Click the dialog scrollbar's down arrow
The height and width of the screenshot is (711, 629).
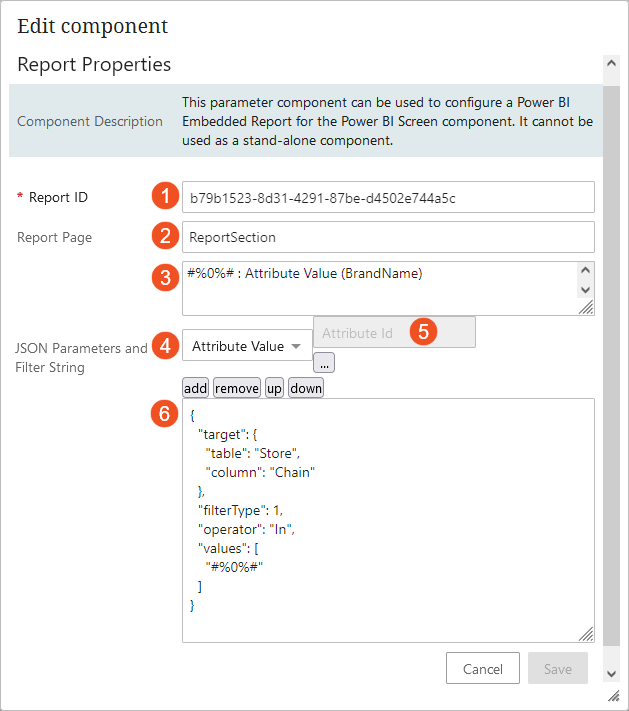[612, 674]
